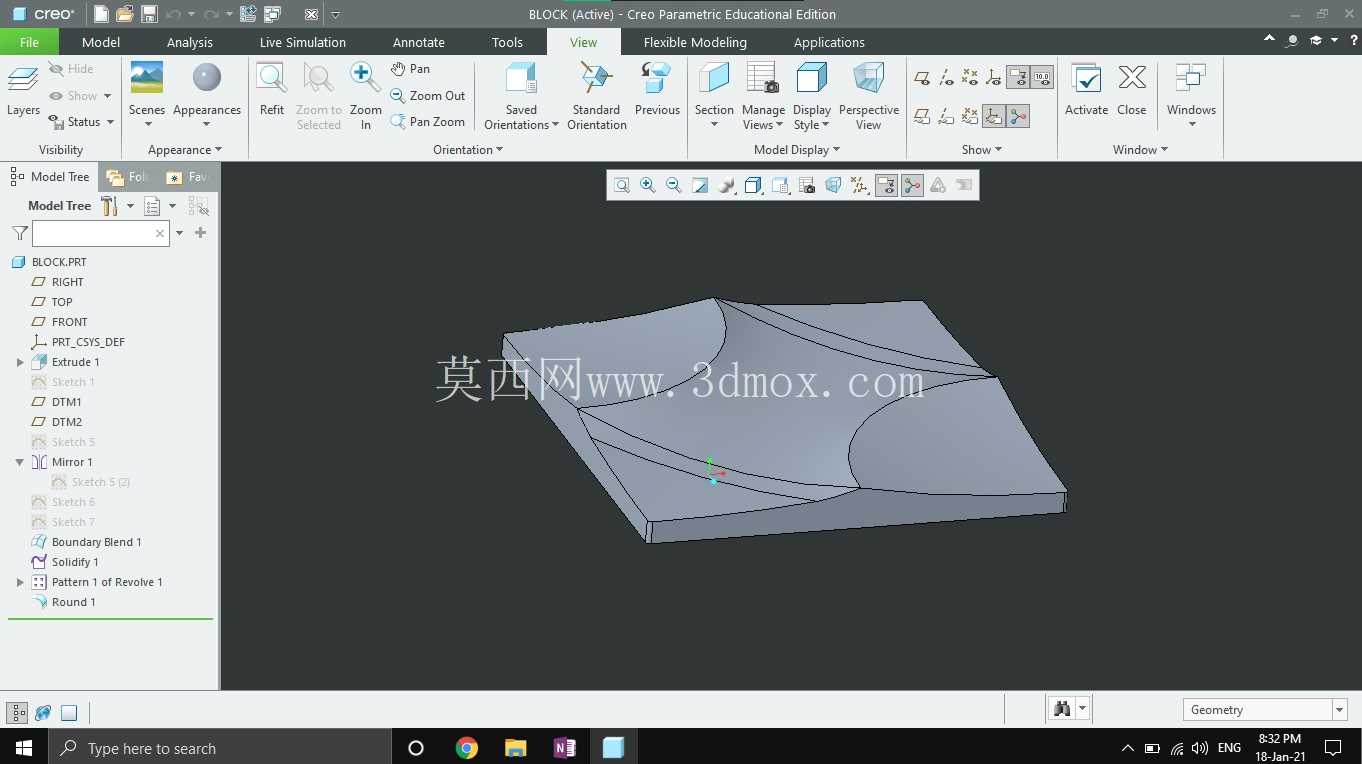Click the model tree filter funnel icon
The width and height of the screenshot is (1362, 764).
pos(19,233)
